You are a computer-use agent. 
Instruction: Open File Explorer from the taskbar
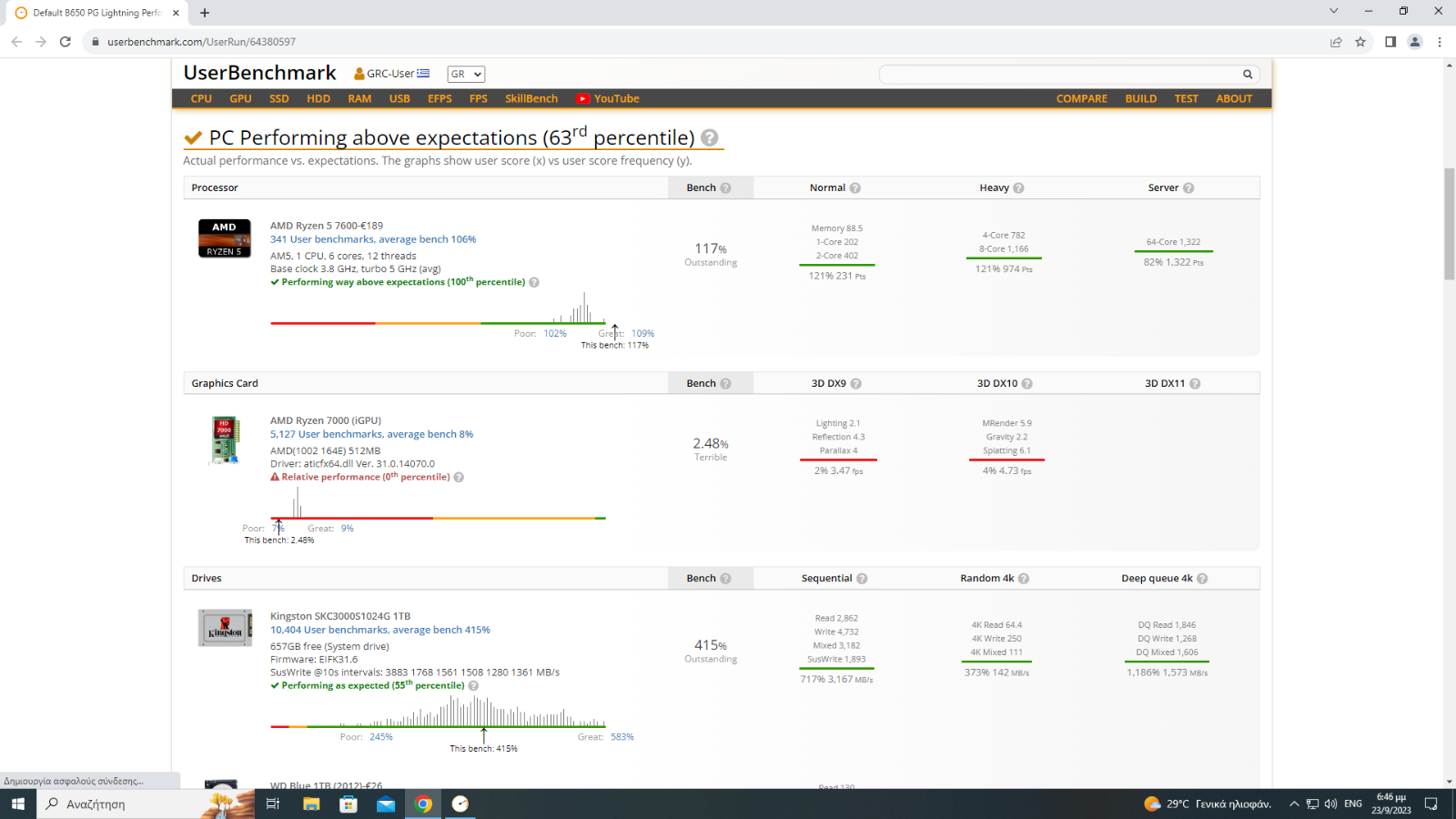click(311, 804)
